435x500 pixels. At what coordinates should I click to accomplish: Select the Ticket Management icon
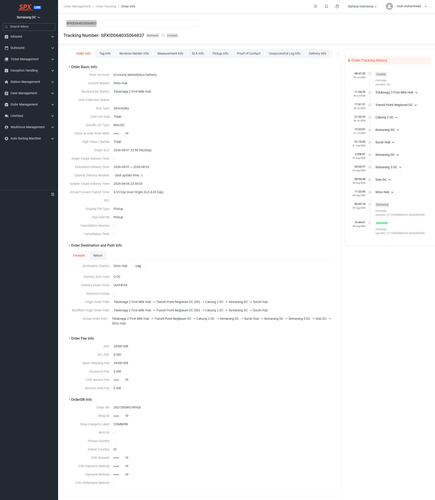(x=6, y=59)
